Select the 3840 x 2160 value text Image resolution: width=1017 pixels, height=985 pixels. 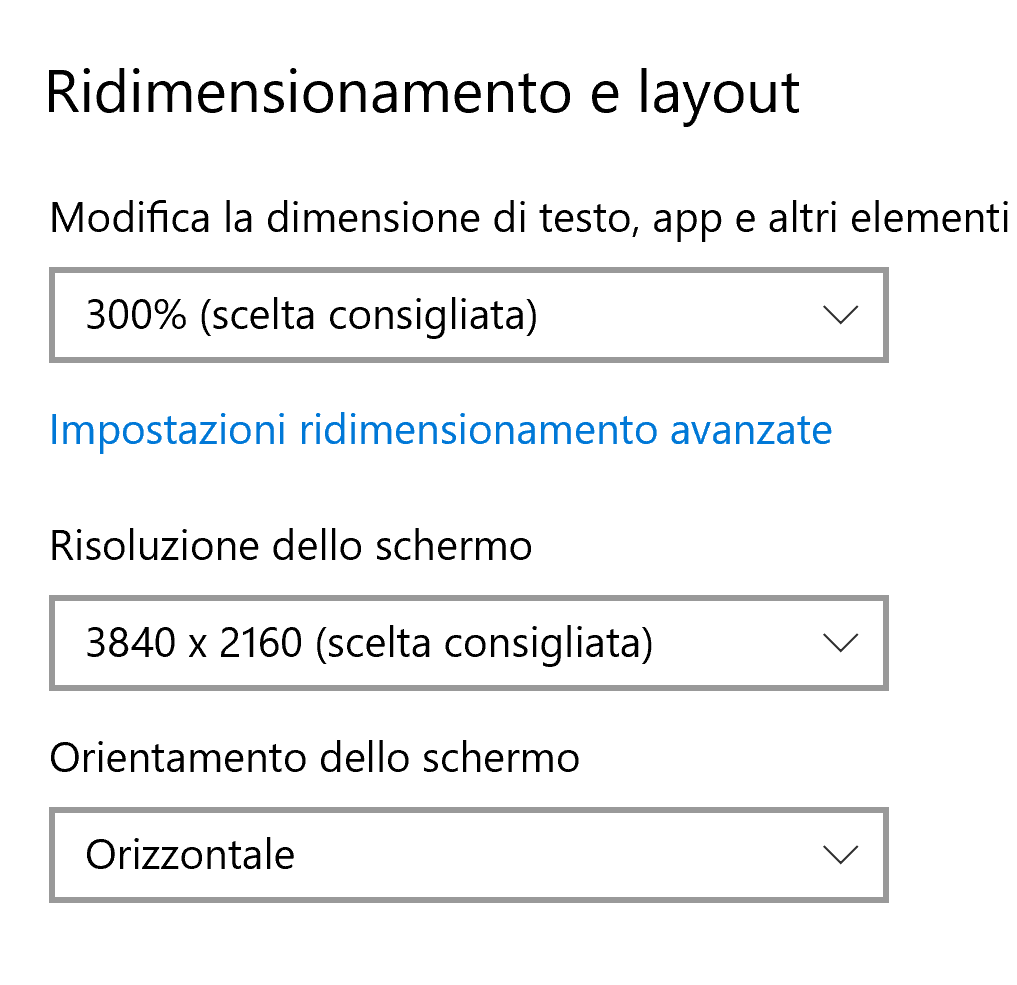click(194, 643)
